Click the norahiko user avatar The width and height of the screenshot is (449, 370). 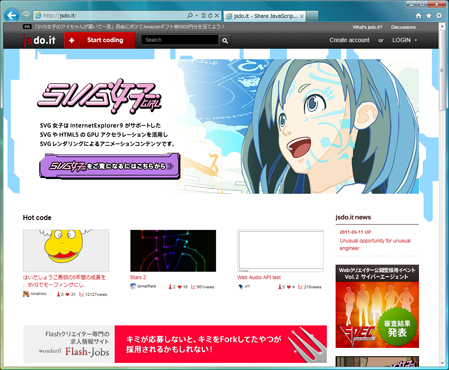coord(26,294)
